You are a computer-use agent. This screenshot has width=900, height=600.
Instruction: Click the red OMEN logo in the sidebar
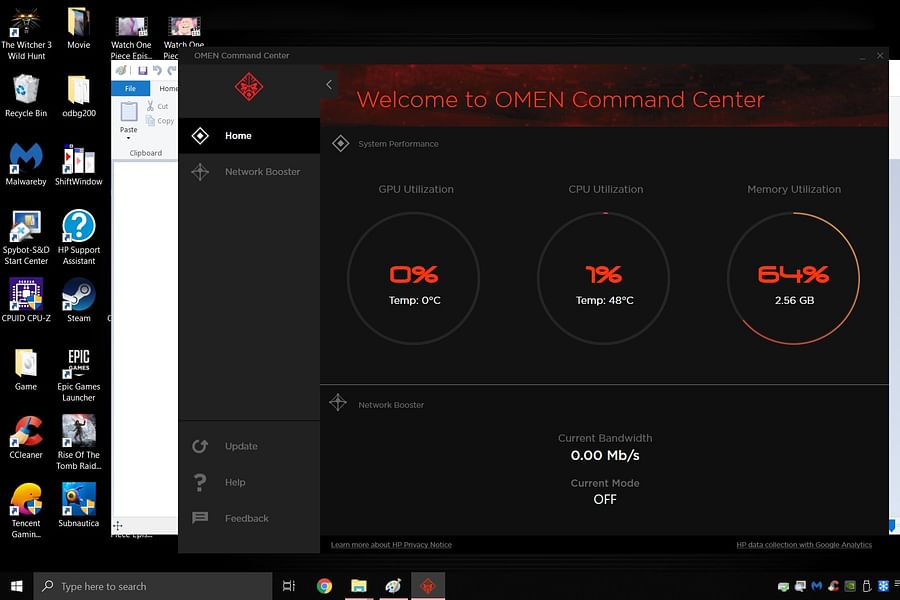tap(247, 88)
